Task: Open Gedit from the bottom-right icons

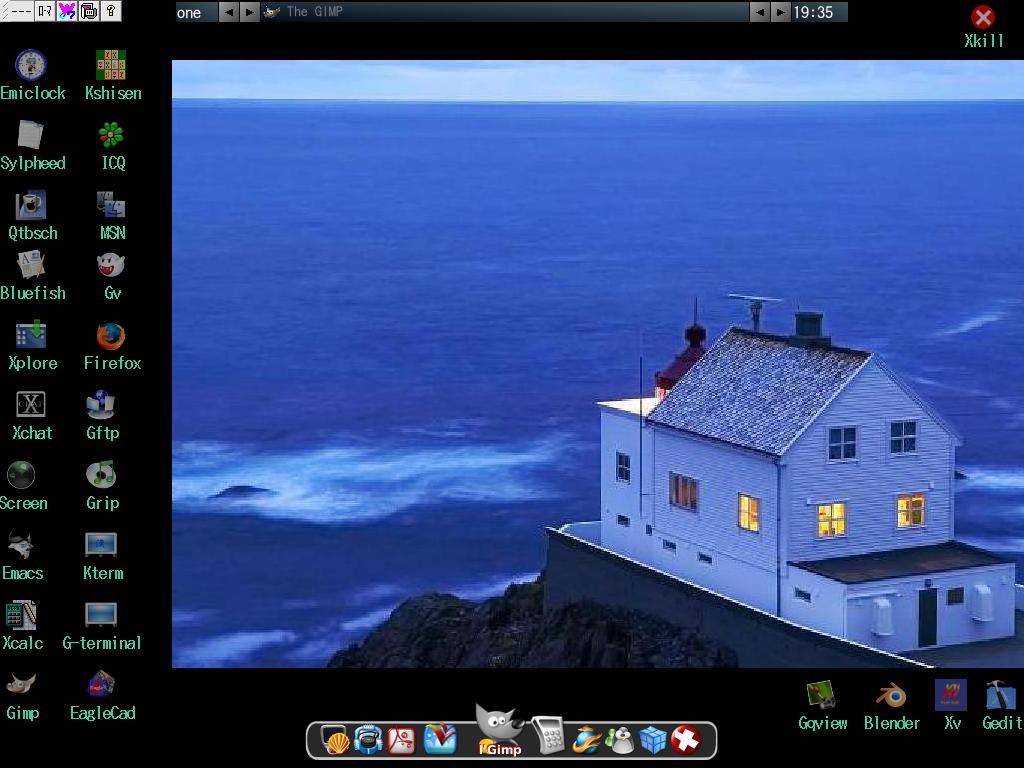Action: pyautogui.click(x=1000, y=696)
